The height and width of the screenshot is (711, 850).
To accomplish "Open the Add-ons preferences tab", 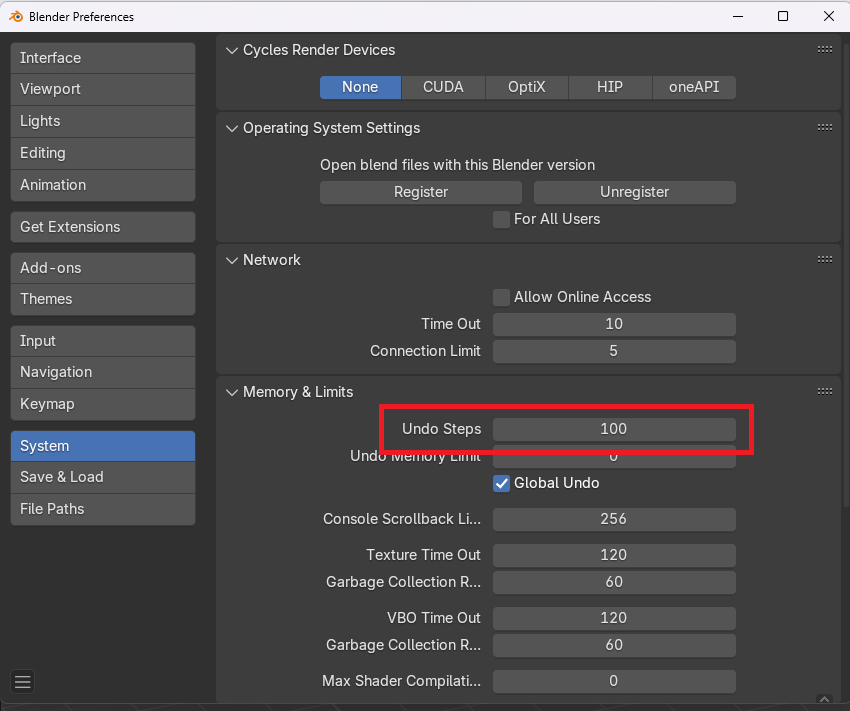I will tap(103, 268).
